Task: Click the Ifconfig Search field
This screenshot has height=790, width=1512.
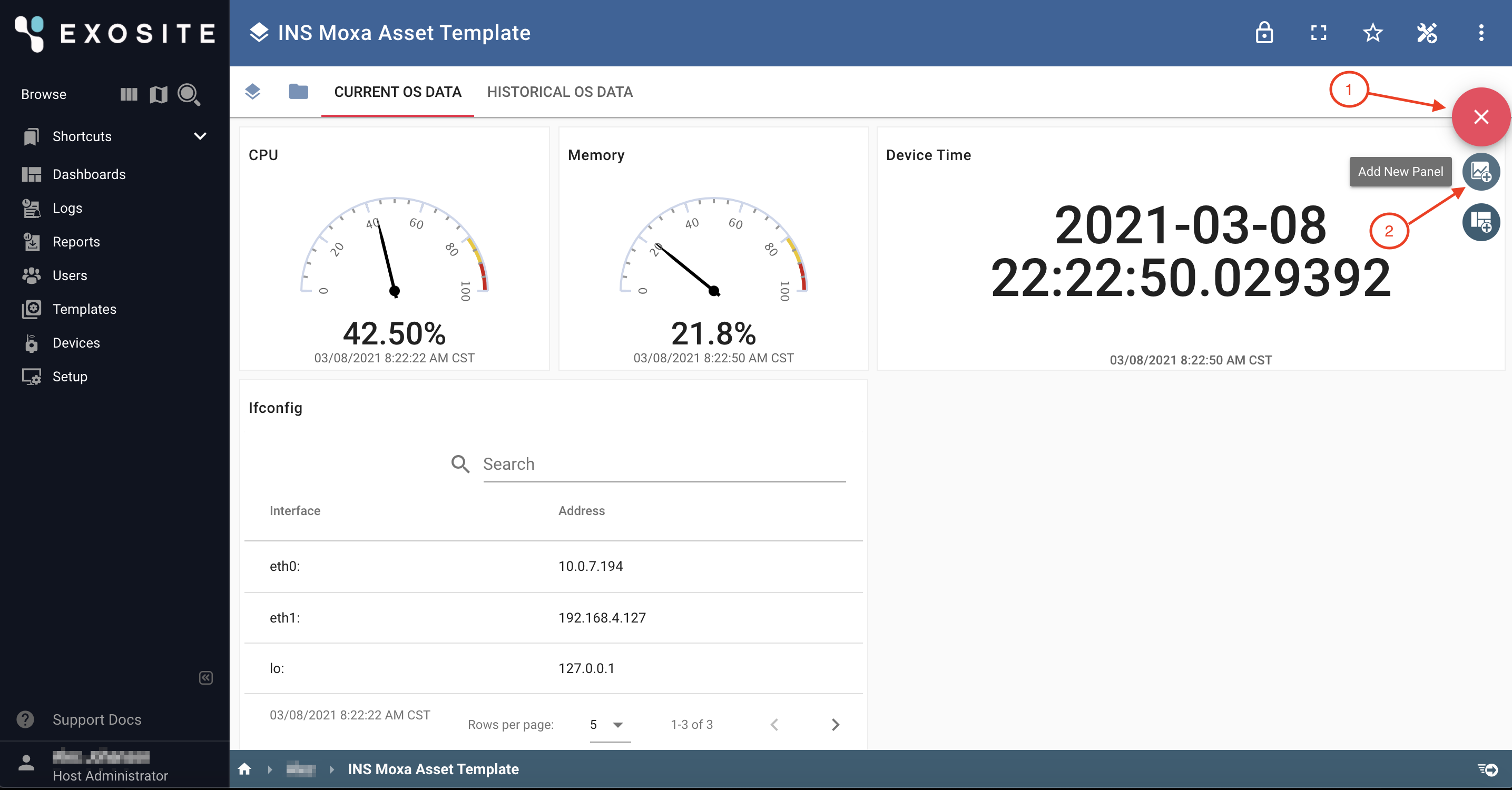Action: tap(664, 465)
